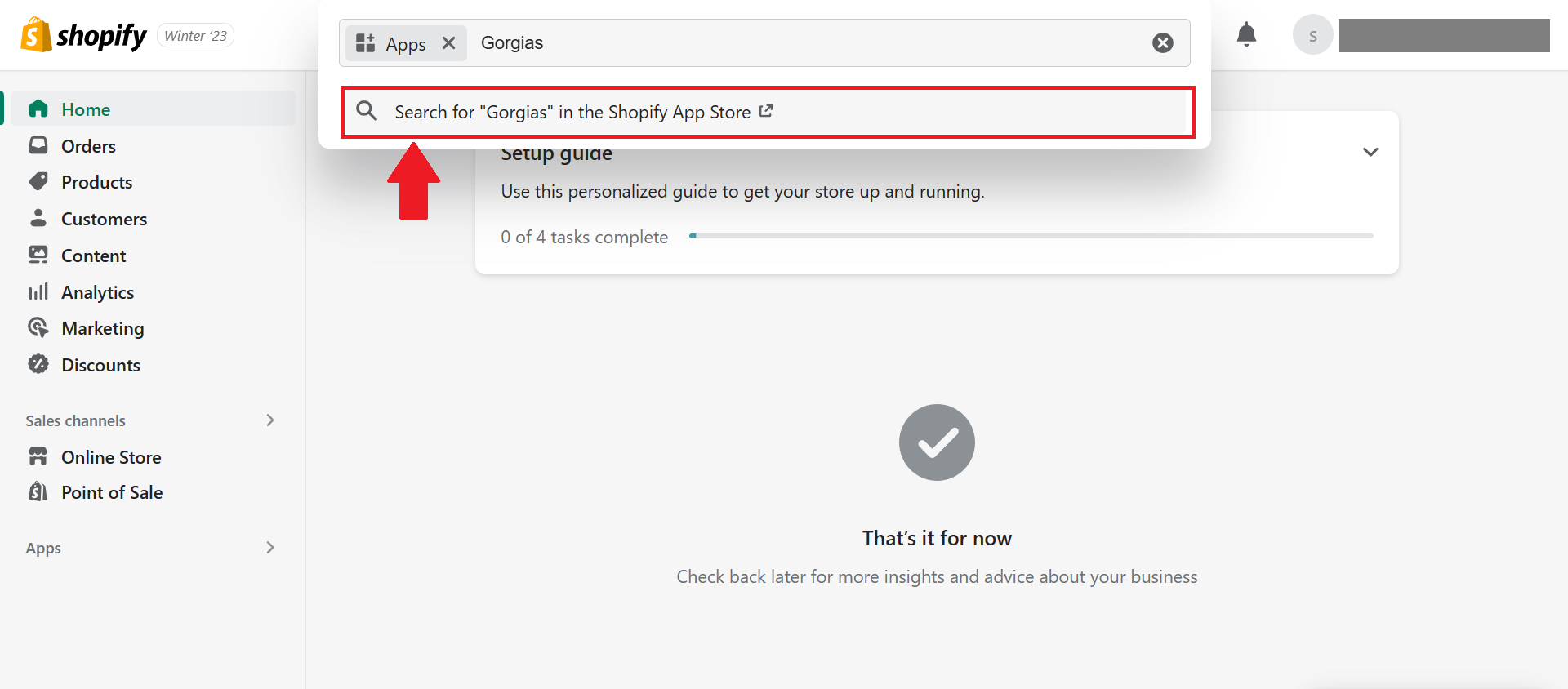Click the Discounts percent badge icon
Viewport: 1568px width, 689px height.
click(38, 364)
